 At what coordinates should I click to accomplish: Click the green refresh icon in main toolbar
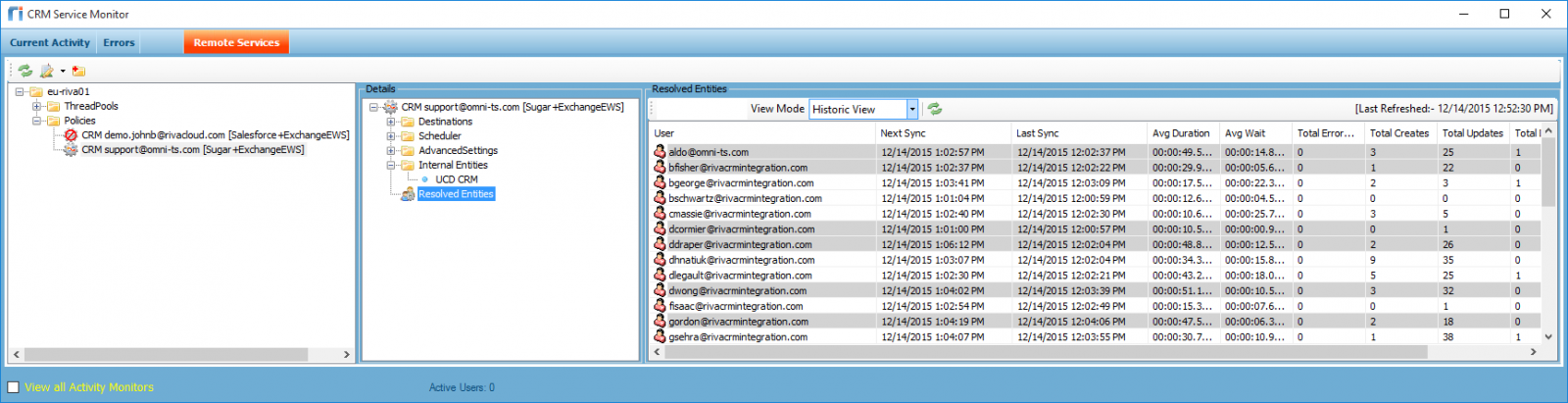25,71
